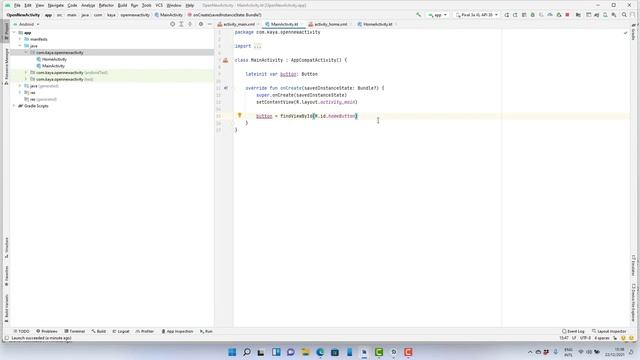Open Resource Manager side tab
Screen dimensions: 640x360
(x=6, y=67)
